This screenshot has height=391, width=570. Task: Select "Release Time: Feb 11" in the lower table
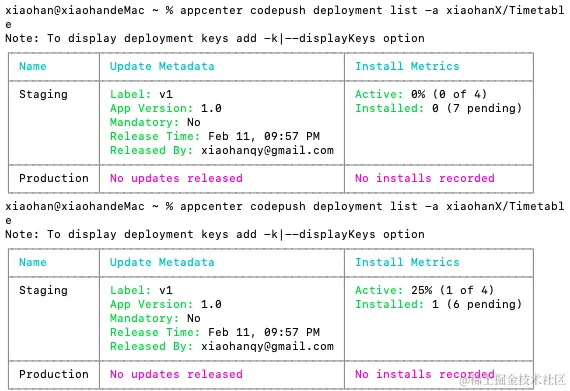pyautogui.click(x=215, y=332)
